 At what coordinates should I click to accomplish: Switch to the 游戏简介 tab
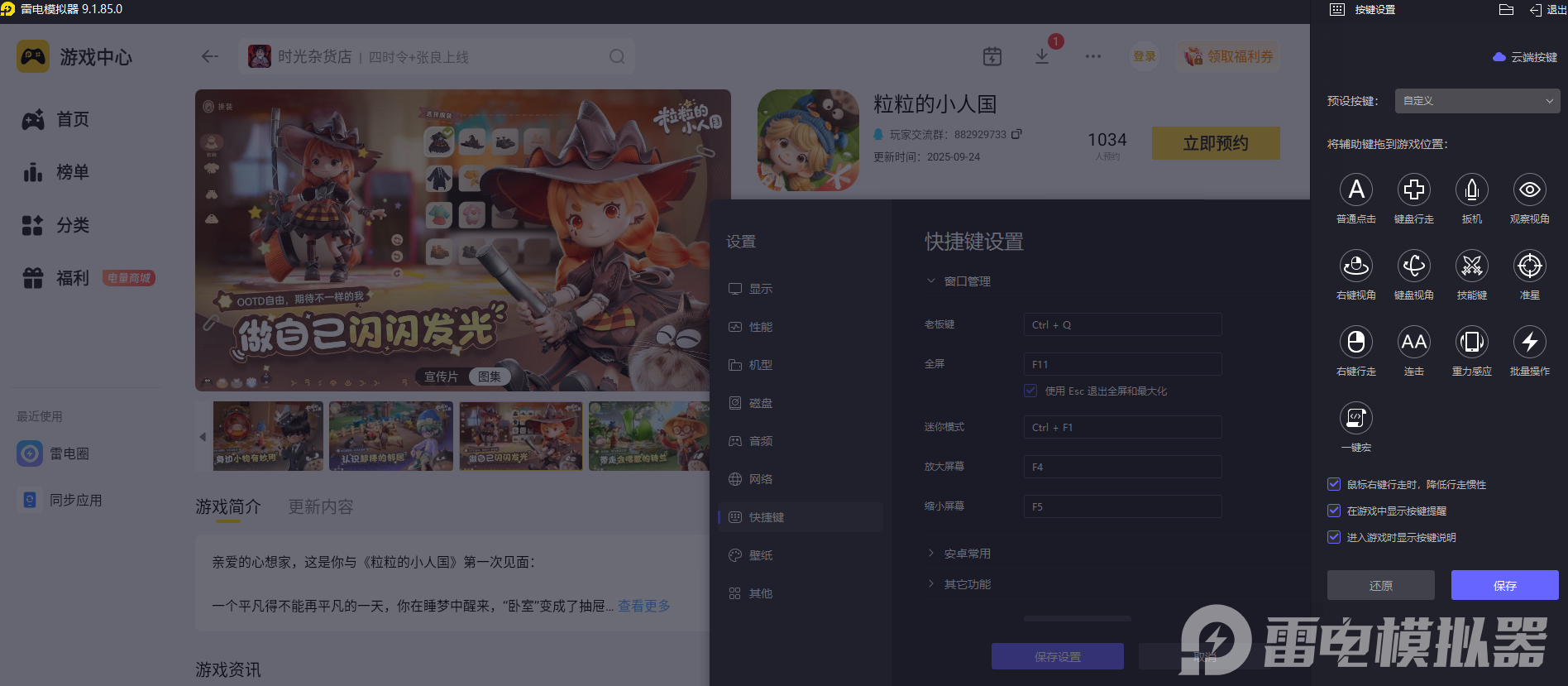228,506
